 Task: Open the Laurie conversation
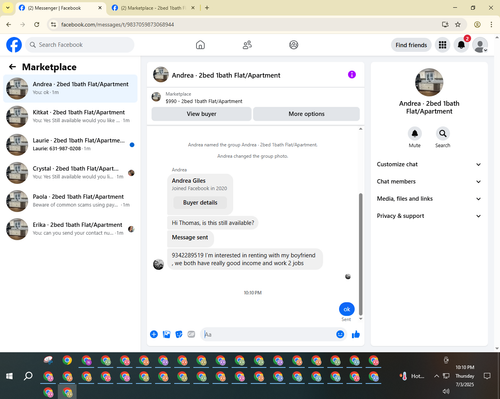pos(70,145)
